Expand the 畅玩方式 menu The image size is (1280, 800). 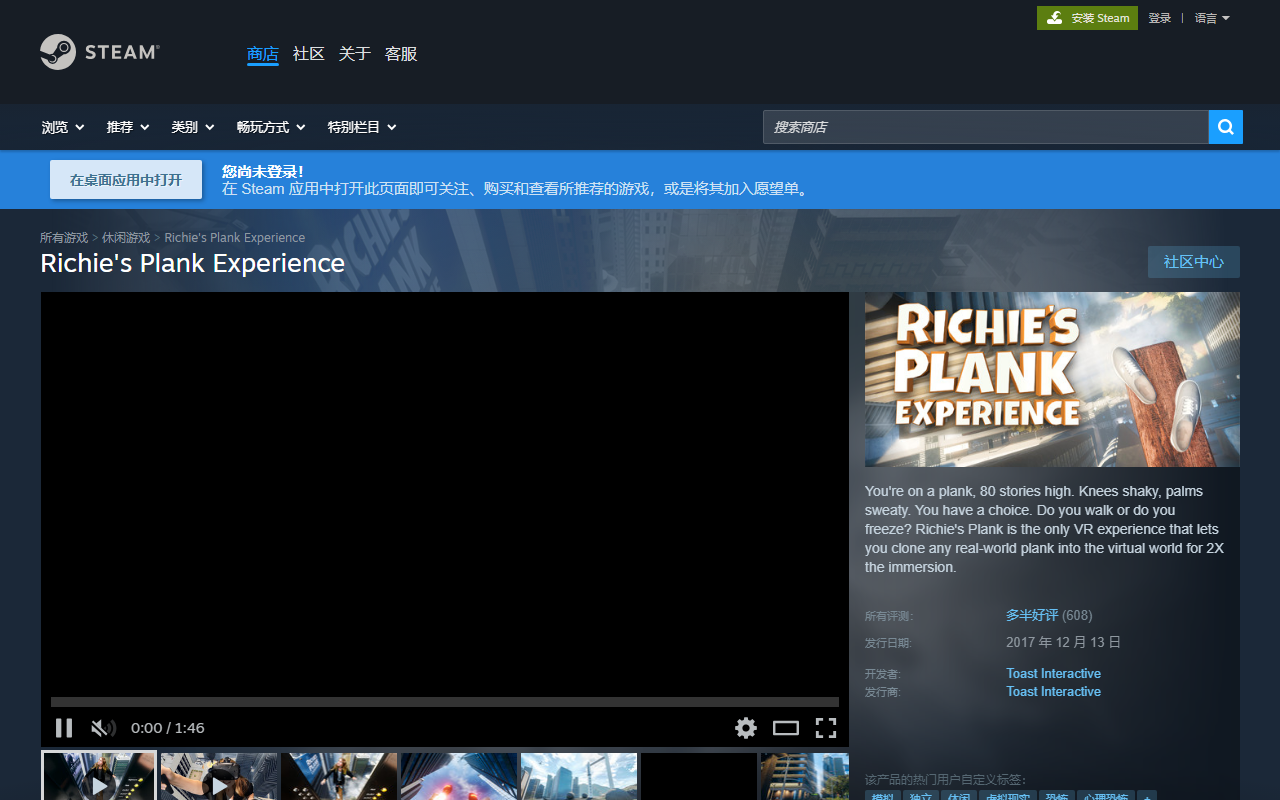271,127
